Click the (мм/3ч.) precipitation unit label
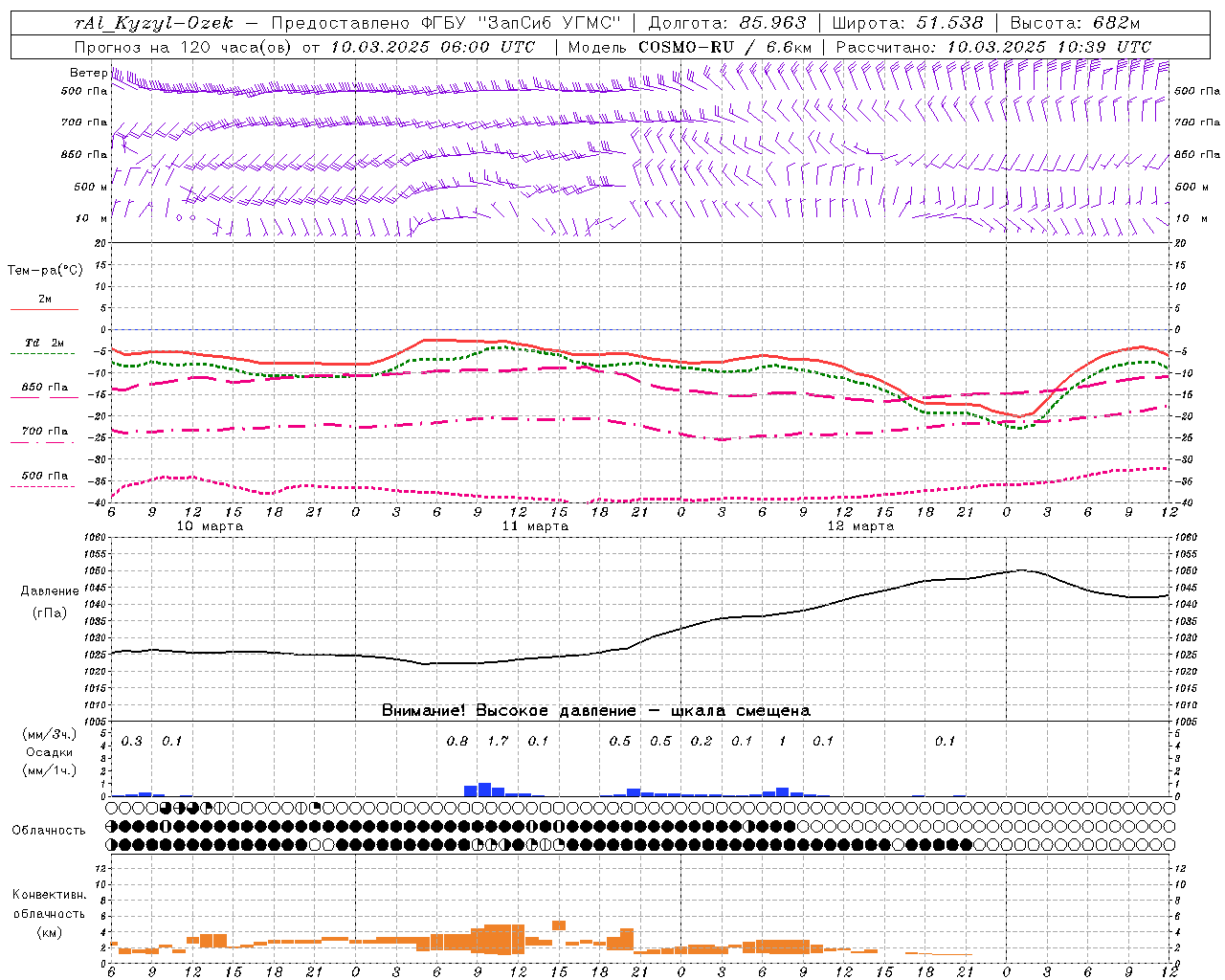 (x=50, y=735)
